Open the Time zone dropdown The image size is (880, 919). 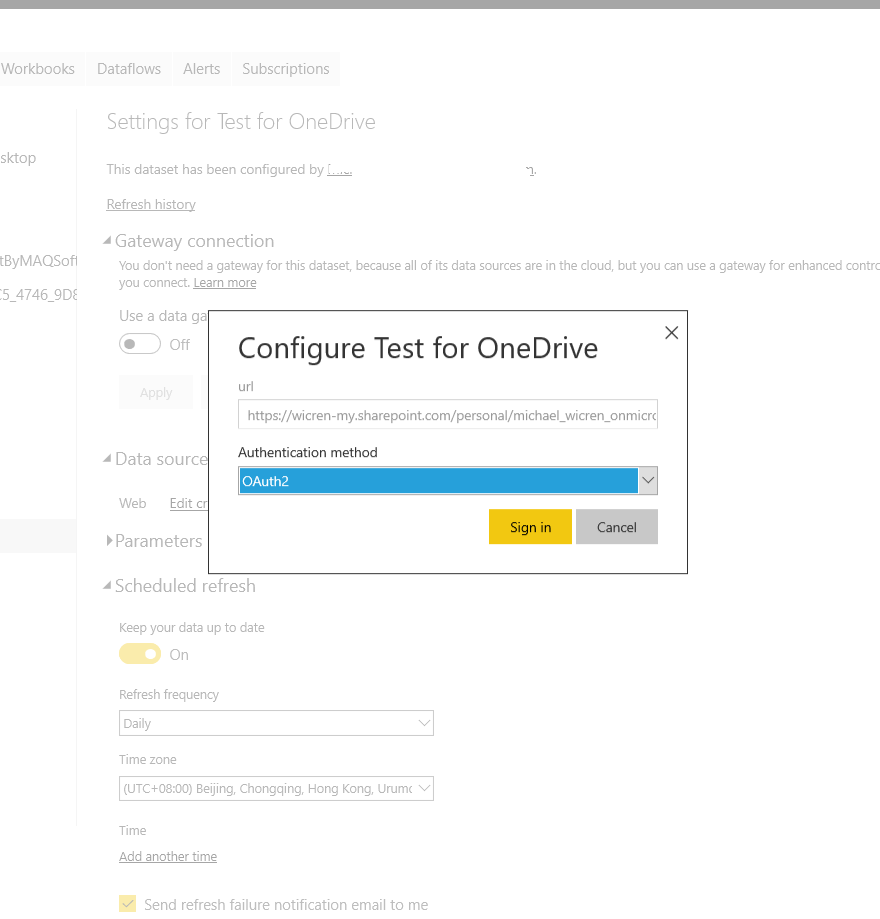coord(276,788)
